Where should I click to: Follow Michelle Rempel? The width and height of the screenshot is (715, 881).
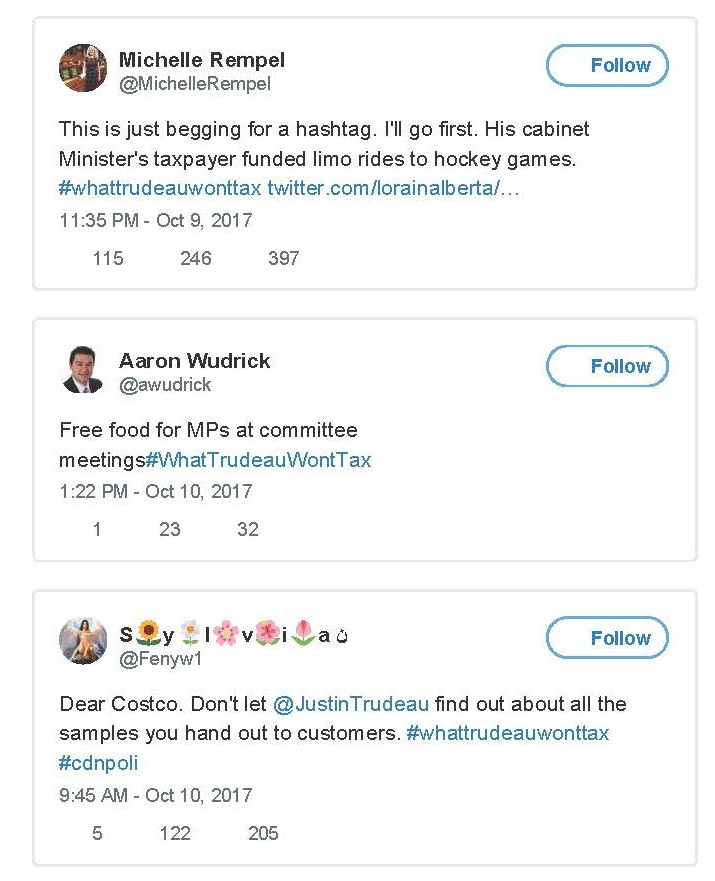tap(607, 65)
